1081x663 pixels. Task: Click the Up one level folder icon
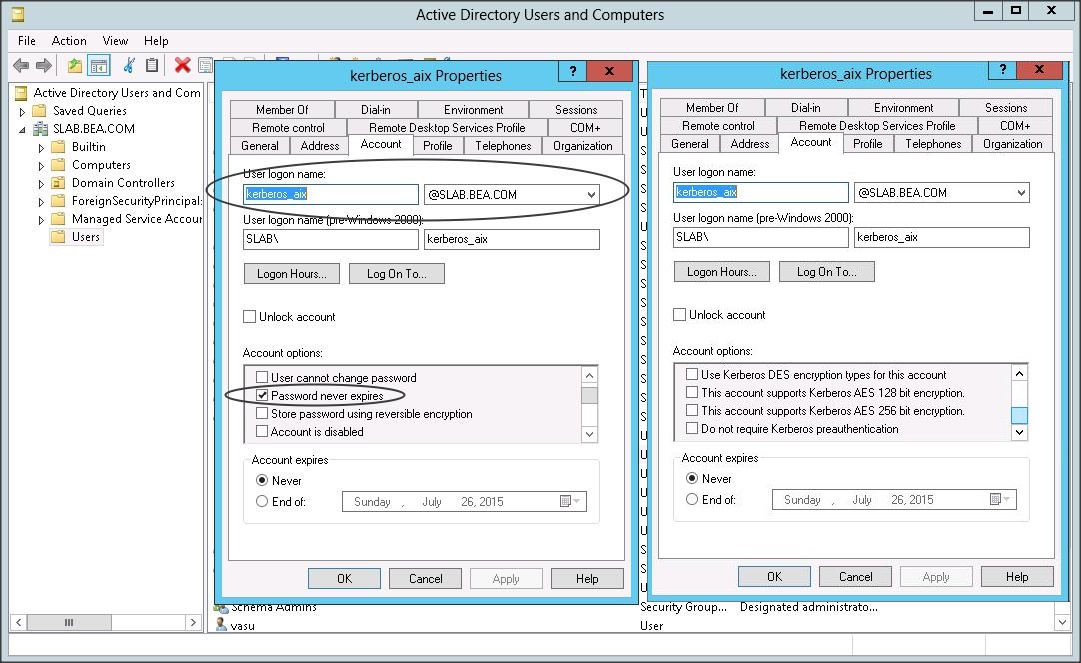(x=74, y=65)
